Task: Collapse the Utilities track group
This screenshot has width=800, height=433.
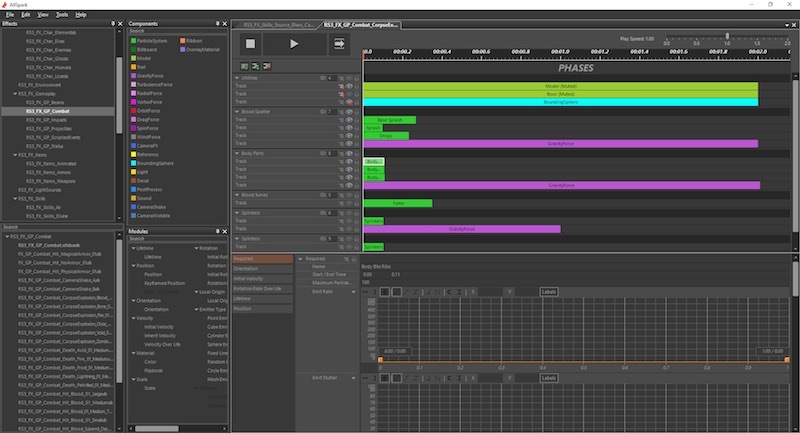Action: tap(237, 78)
